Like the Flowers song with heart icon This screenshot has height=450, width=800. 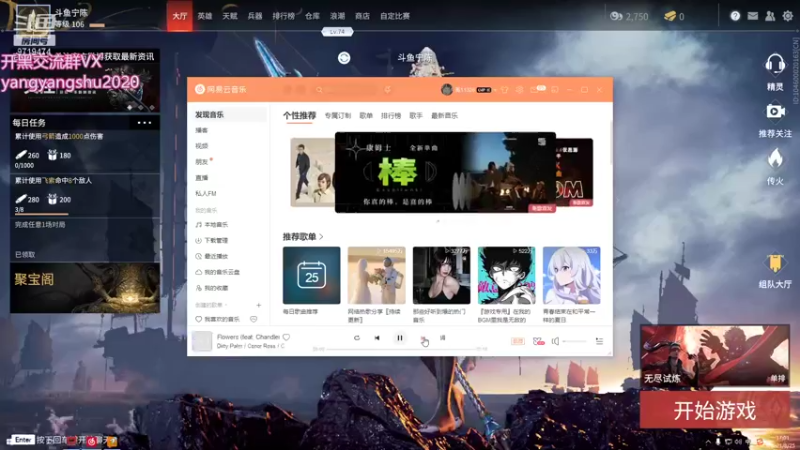[x=286, y=337]
